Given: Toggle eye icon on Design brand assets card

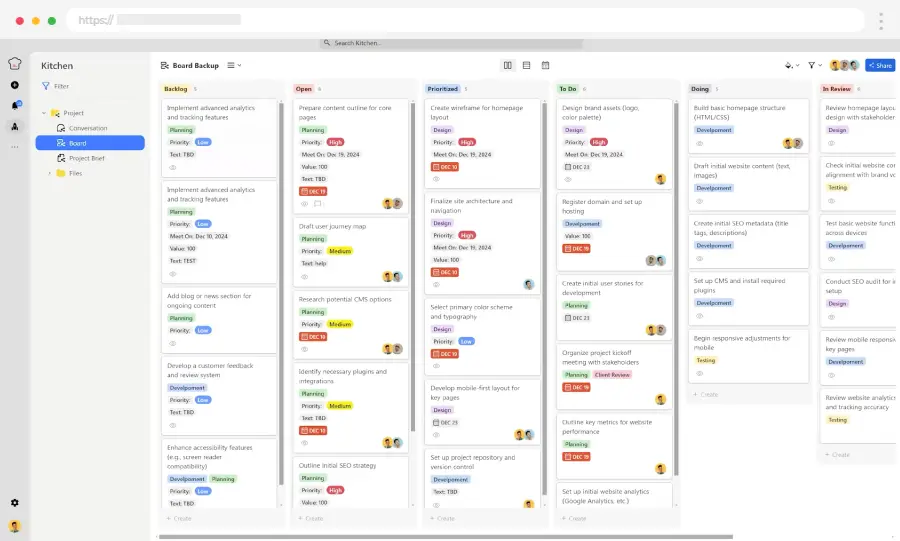Looking at the screenshot, I should [x=567, y=179].
